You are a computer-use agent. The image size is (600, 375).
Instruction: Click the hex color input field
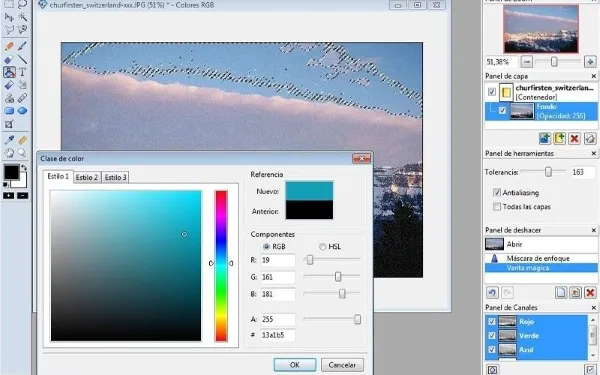278,335
